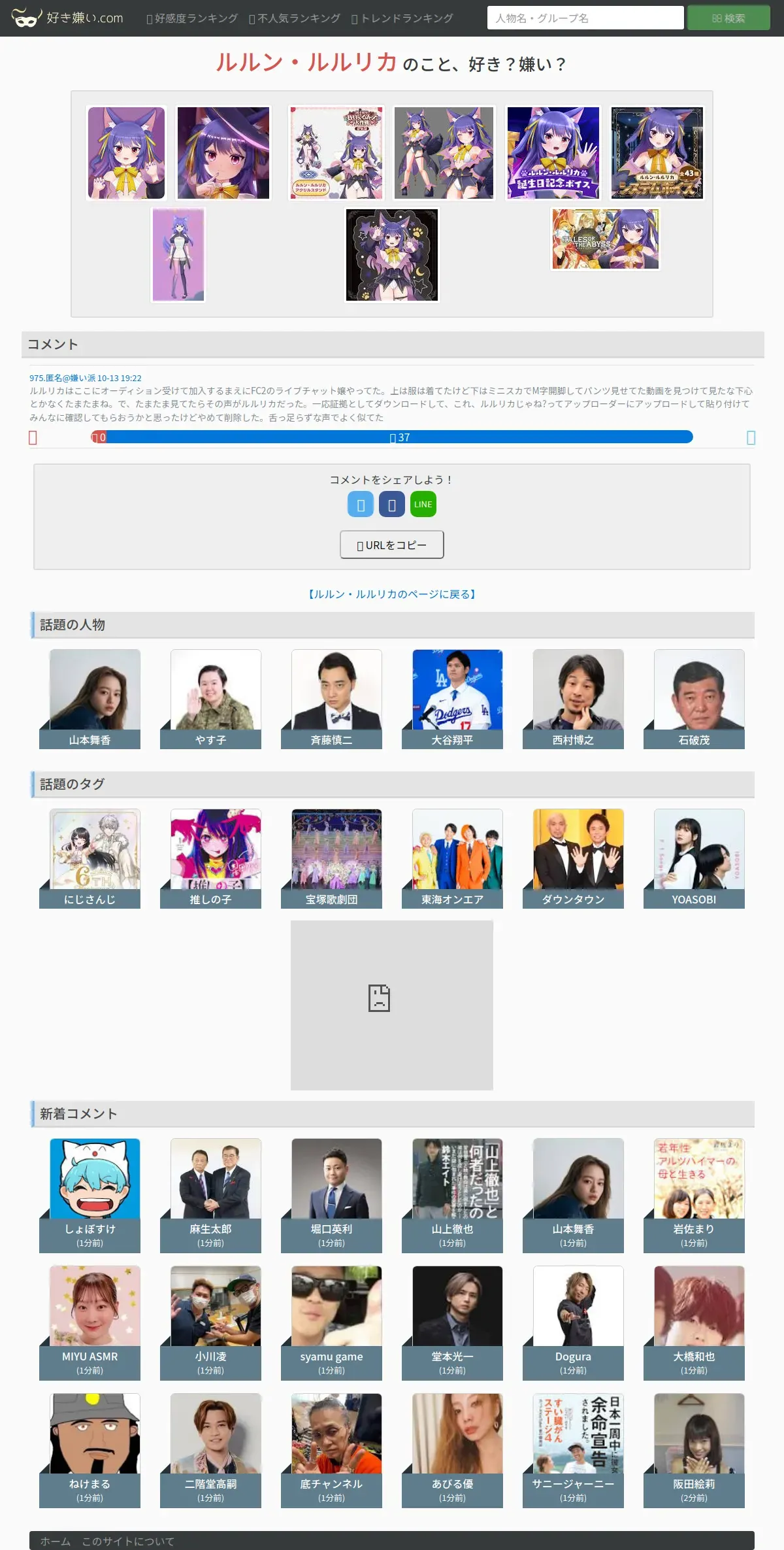The width and height of the screenshot is (784, 1550).
Task: Open the YOASOBI tag card
Action: click(694, 858)
